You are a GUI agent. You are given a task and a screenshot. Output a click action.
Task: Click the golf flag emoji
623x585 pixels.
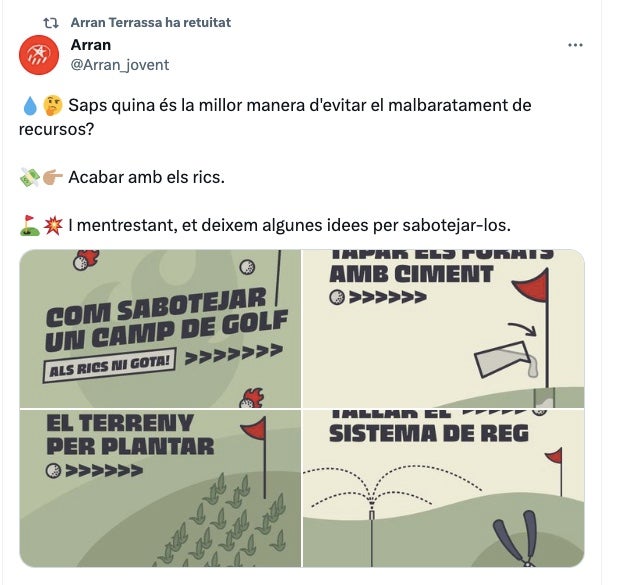pos(30,226)
